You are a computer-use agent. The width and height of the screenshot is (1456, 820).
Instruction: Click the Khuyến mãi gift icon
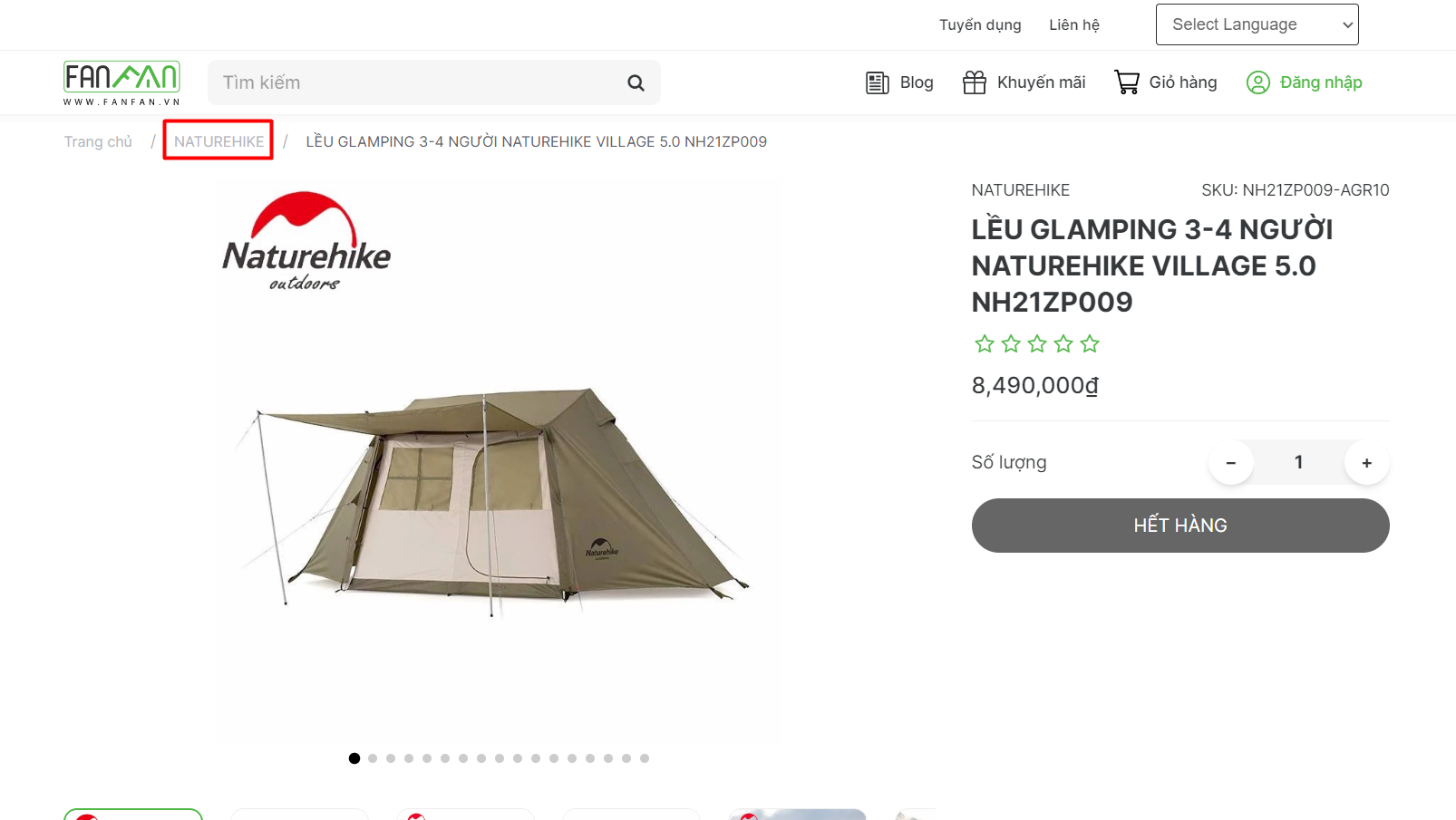pyautogui.click(x=975, y=82)
